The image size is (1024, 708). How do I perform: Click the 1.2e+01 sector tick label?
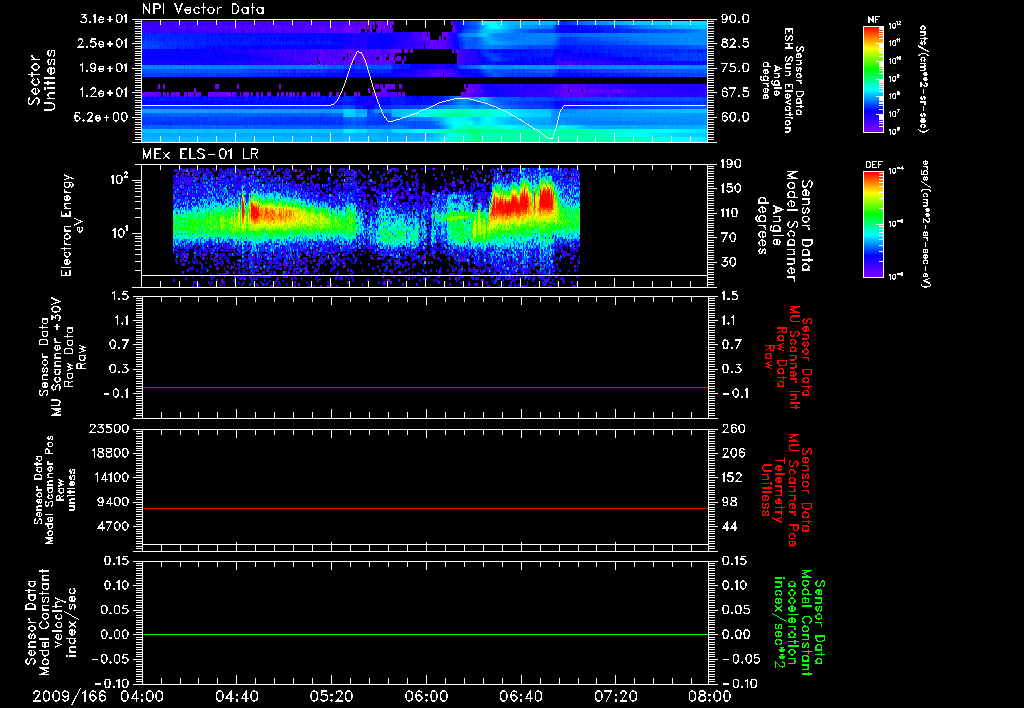click(x=104, y=93)
